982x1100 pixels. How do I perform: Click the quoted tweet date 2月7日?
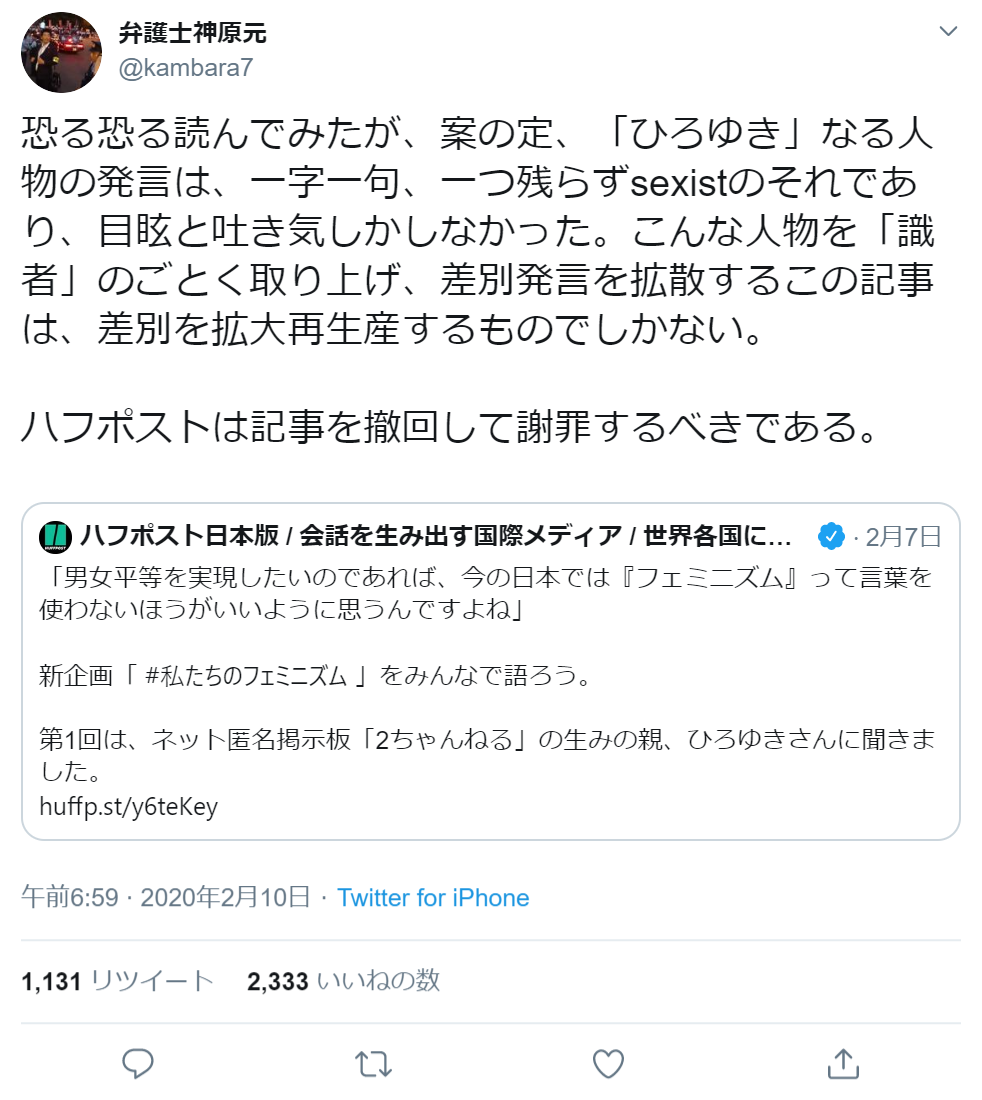pyautogui.click(x=903, y=537)
